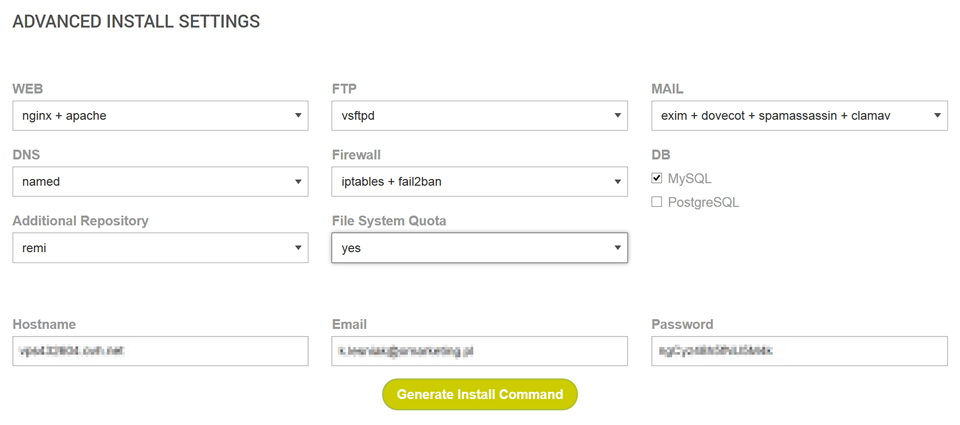960x425 pixels.
Task: Enable the PostgreSQL checkbox
Action: click(657, 202)
